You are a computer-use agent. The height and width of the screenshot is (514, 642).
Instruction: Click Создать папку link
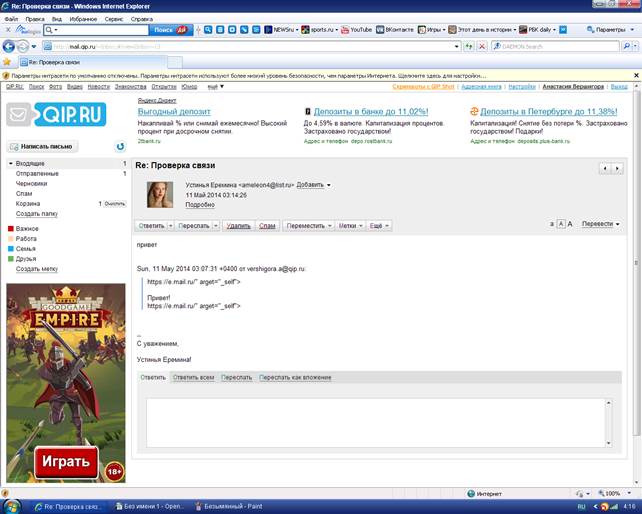(x=36, y=214)
